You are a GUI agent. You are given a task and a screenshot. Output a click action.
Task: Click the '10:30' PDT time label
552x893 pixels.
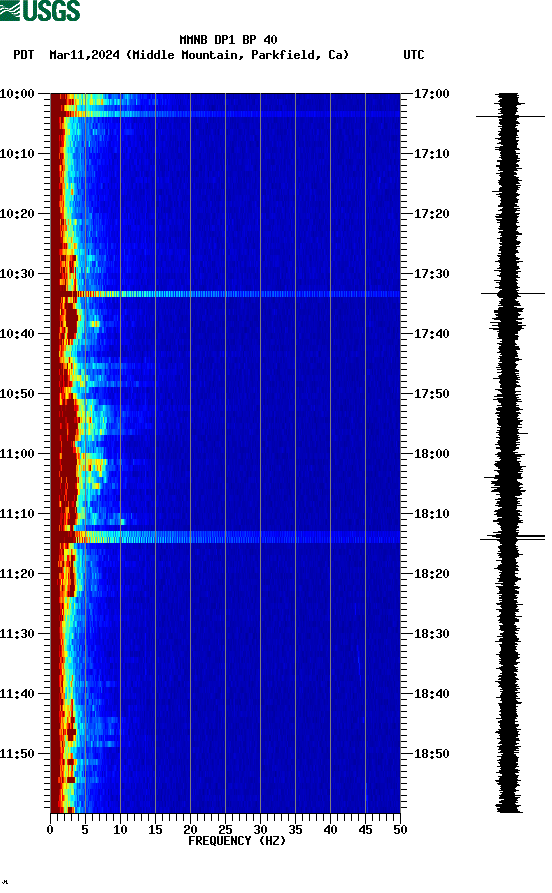coord(17,274)
